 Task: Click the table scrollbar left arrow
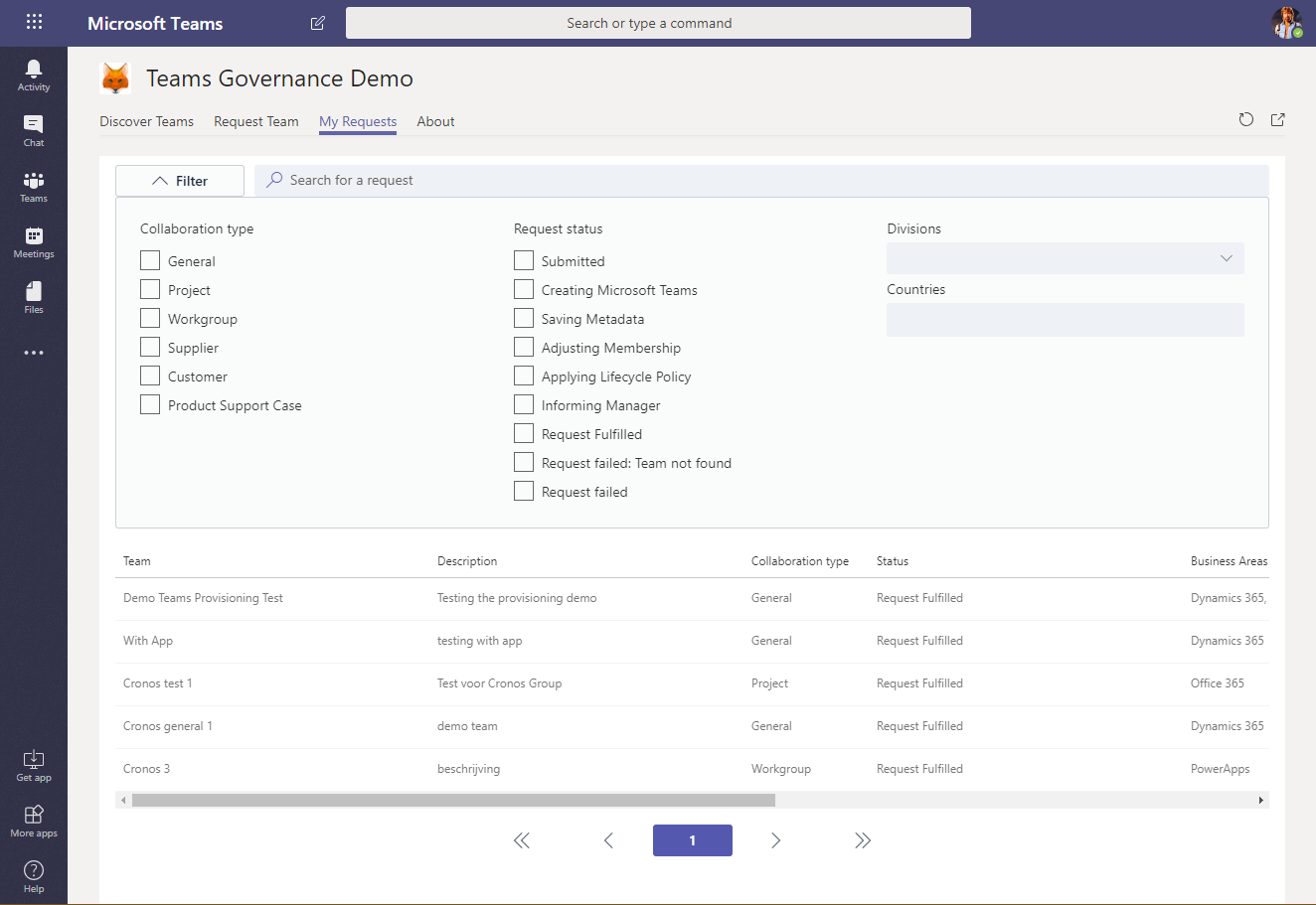[123, 800]
